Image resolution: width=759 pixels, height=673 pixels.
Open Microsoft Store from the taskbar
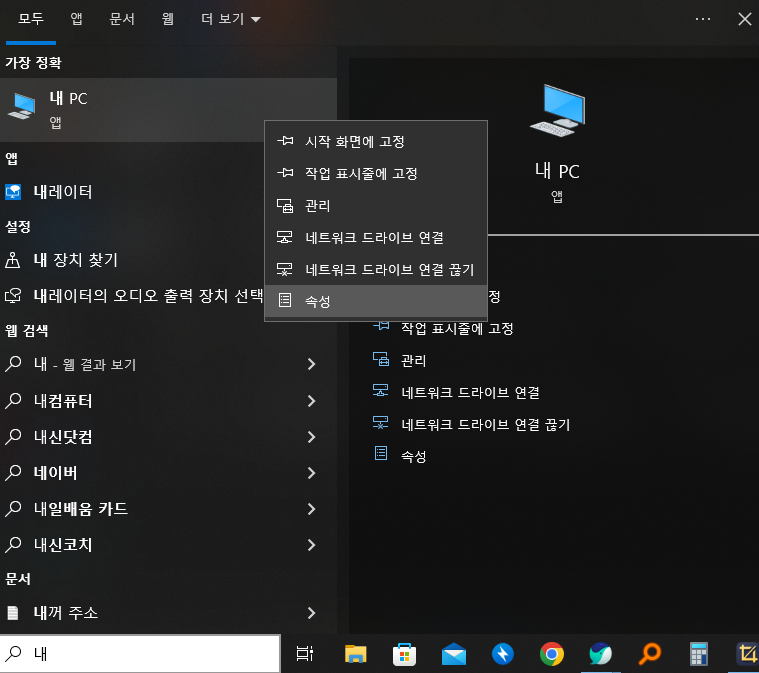tap(404, 655)
